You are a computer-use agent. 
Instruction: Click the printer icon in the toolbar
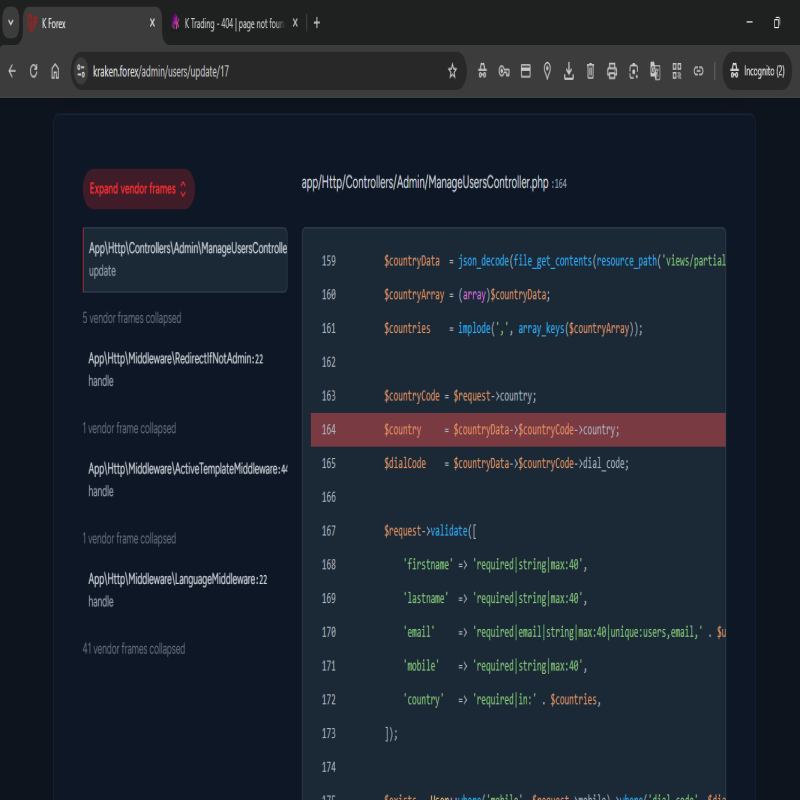[612, 71]
